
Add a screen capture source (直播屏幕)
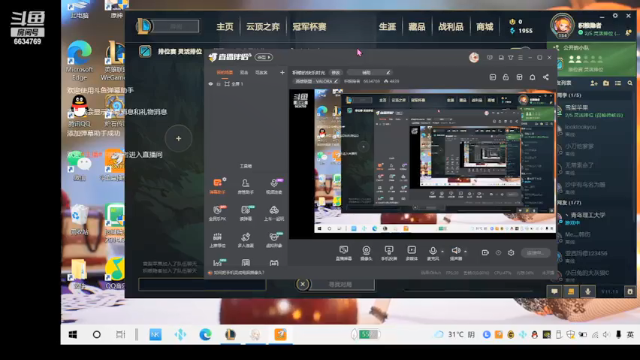pyautogui.click(x=344, y=253)
